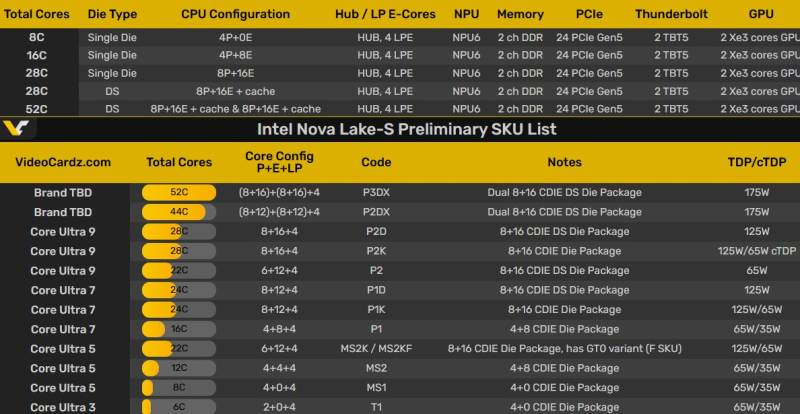
Task: Click the Die Type header in top table
Action: click(x=112, y=14)
